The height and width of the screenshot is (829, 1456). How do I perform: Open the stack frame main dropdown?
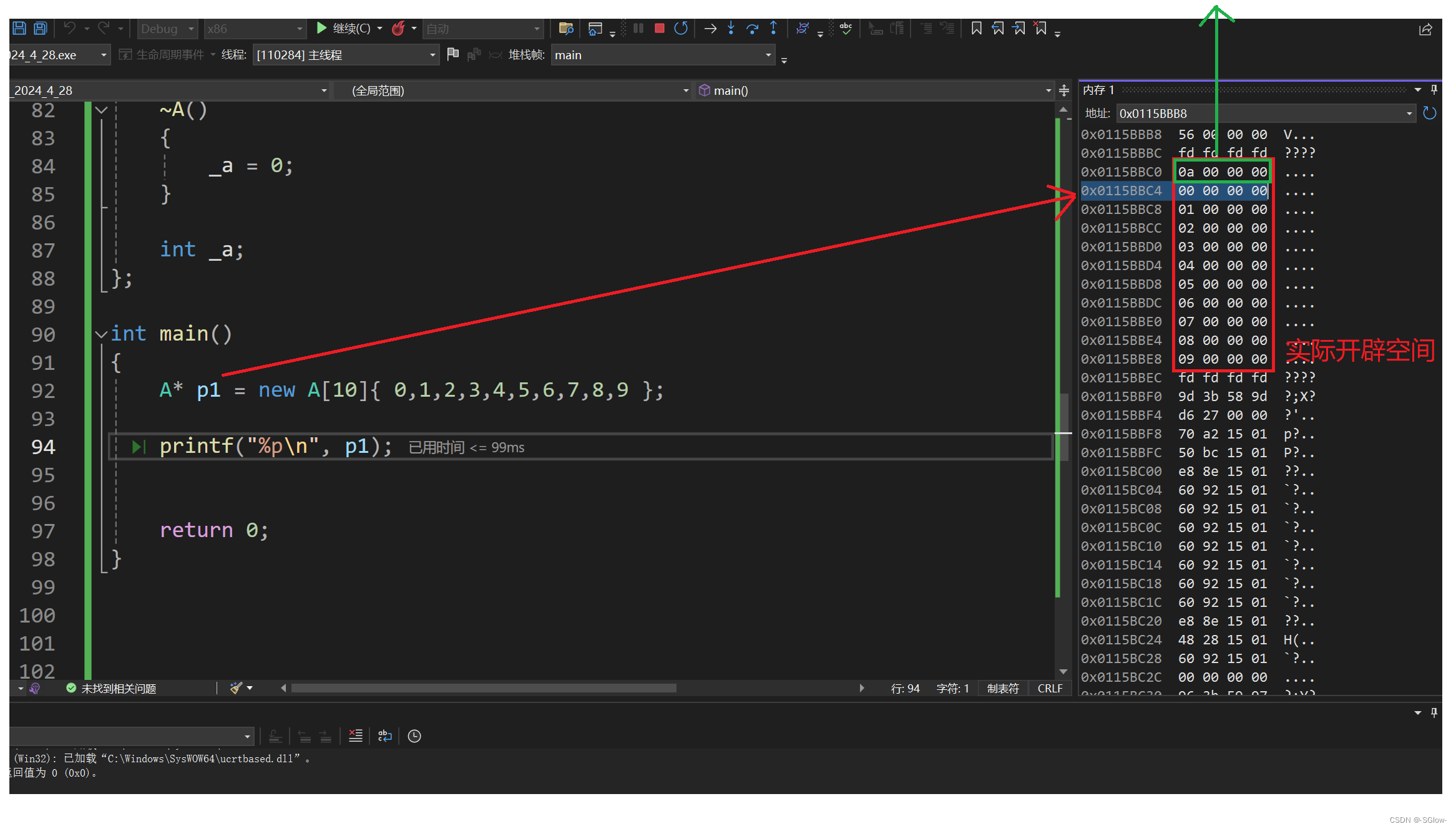(768, 56)
